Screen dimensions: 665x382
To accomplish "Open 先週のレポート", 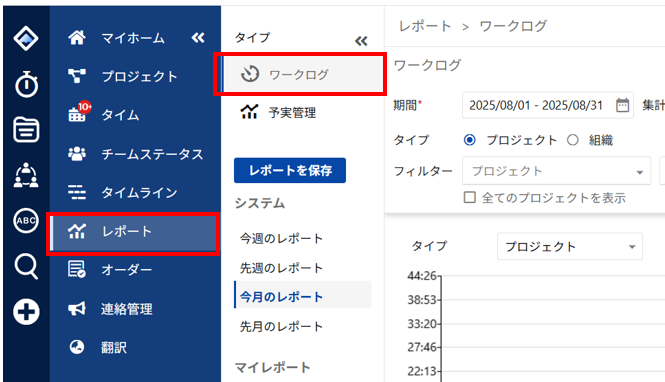I will (281, 268).
